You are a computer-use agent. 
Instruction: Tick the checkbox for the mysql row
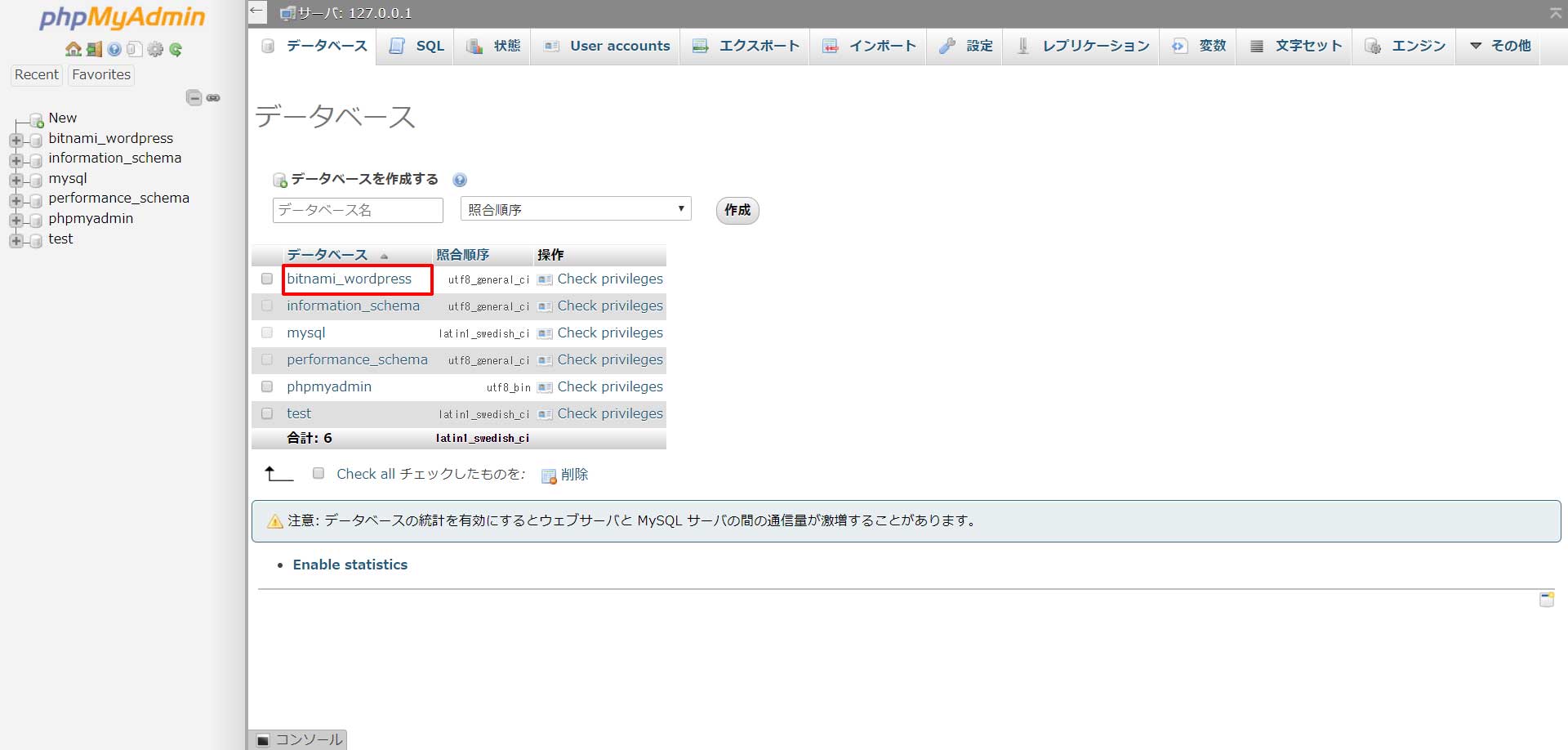point(267,333)
